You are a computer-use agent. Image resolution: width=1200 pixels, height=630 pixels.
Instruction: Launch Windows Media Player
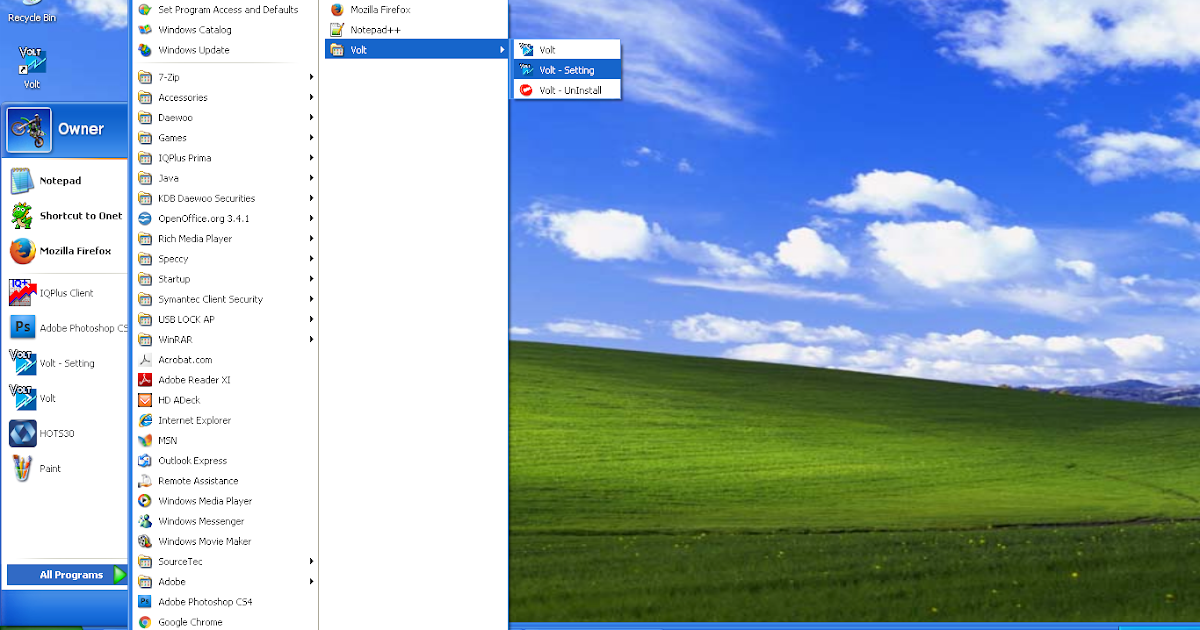click(x=225, y=501)
